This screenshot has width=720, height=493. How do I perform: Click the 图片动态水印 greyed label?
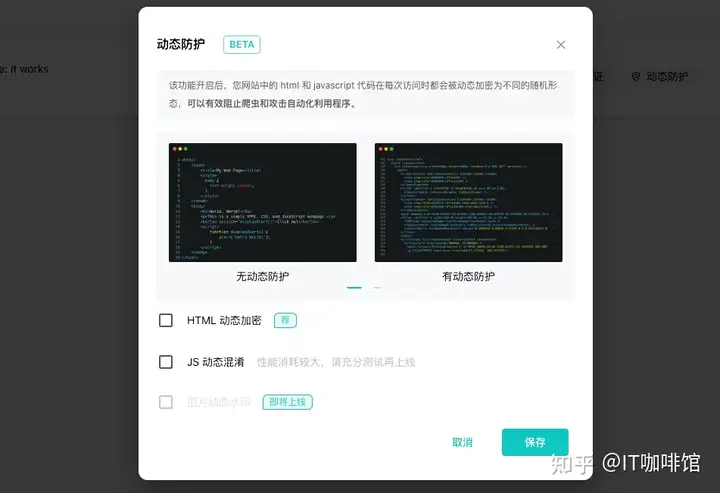click(219, 402)
